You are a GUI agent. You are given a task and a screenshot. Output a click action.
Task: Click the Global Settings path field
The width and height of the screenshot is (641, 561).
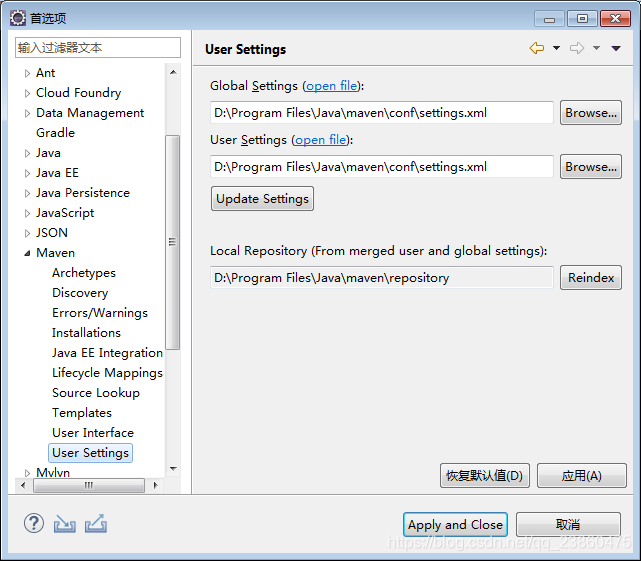tap(382, 112)
